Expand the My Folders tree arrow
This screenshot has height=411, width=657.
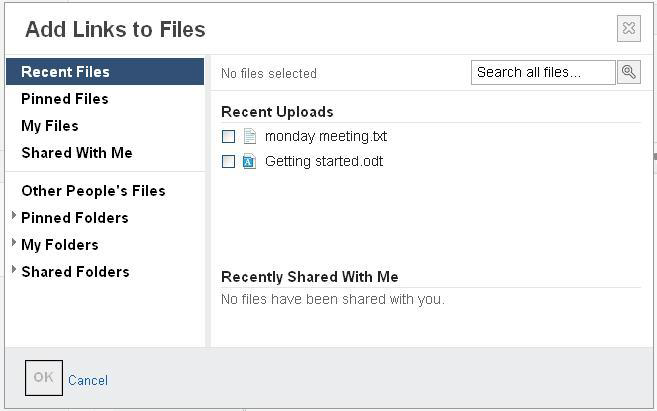pos(14,243)
